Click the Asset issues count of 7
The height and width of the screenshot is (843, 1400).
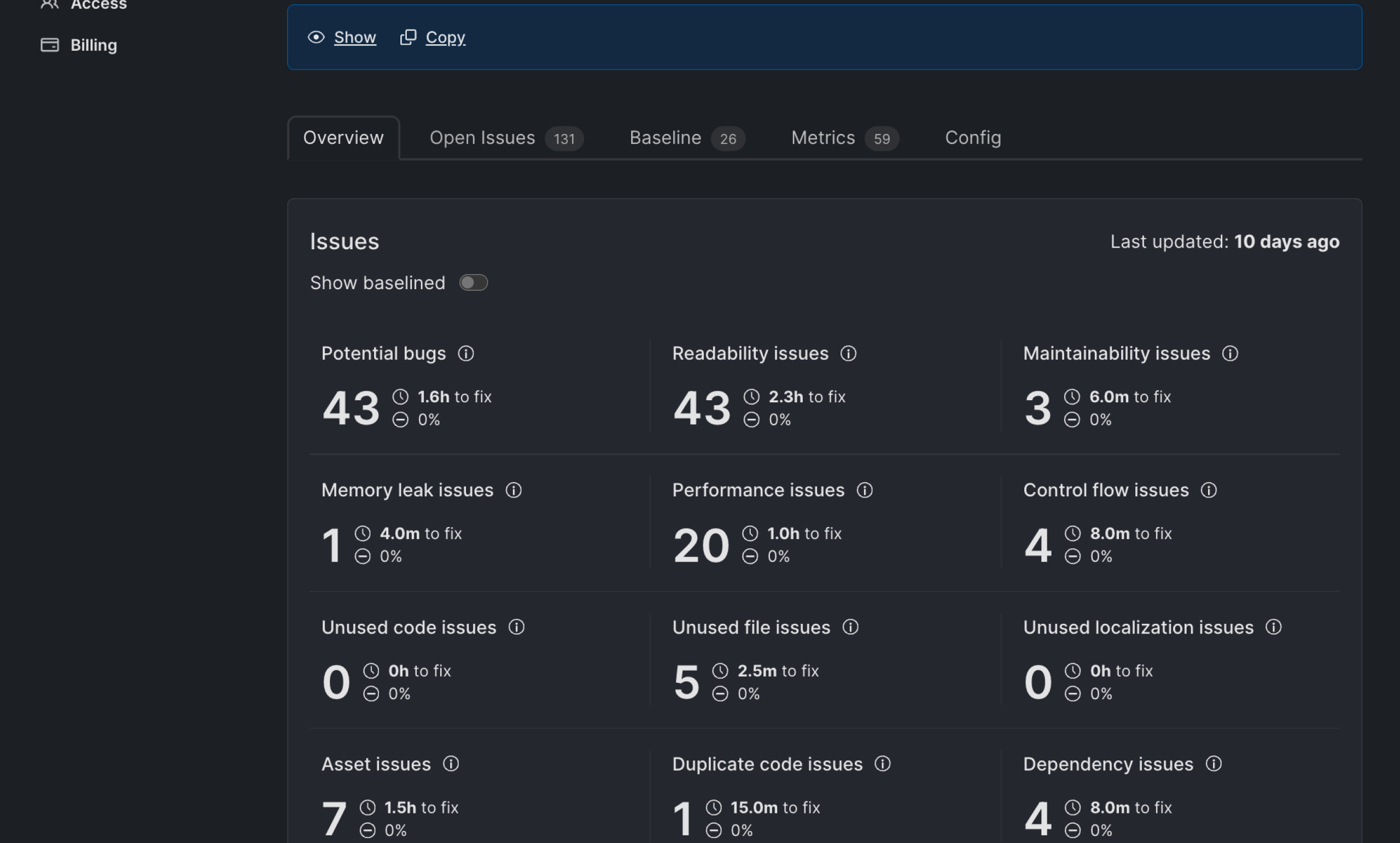click(x=334, y=818)
